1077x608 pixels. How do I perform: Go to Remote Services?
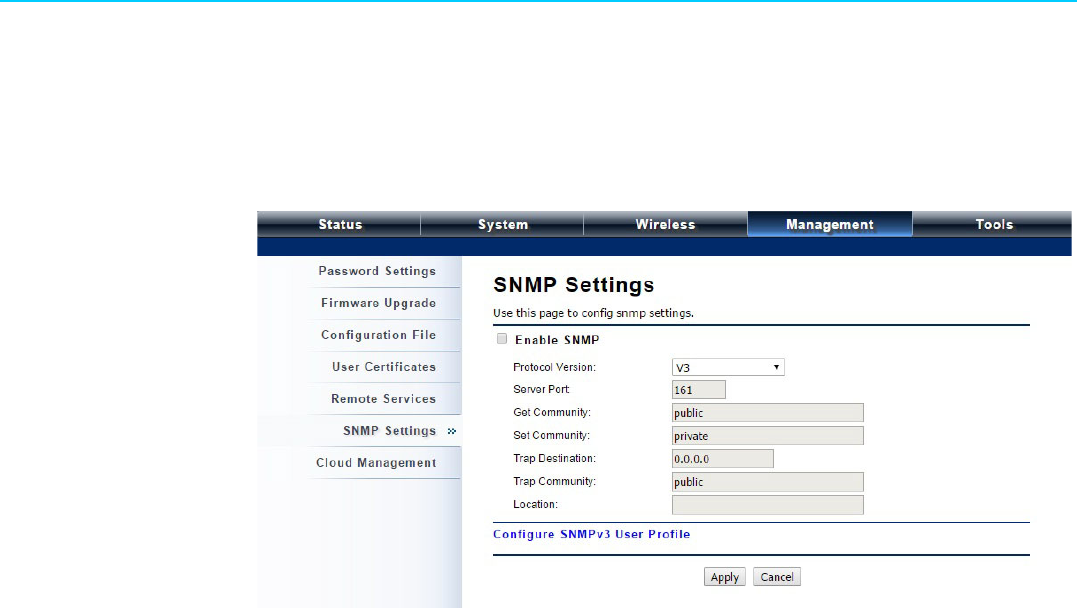coord(383,398)
